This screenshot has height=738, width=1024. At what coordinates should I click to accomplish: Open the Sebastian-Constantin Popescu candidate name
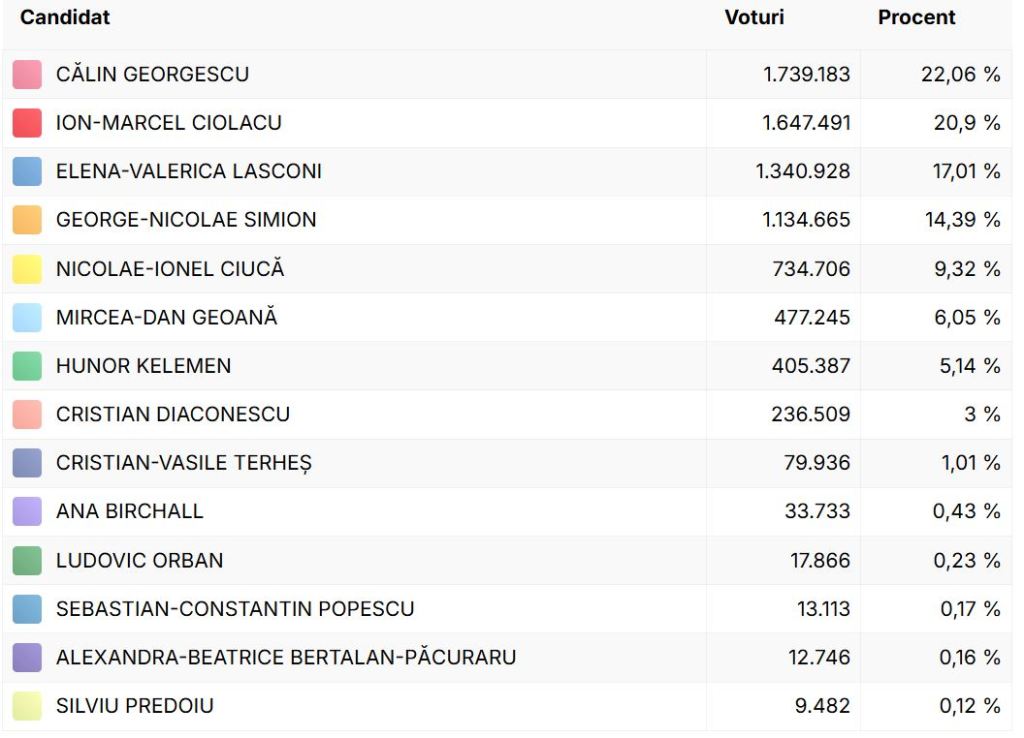click(235, 609)
